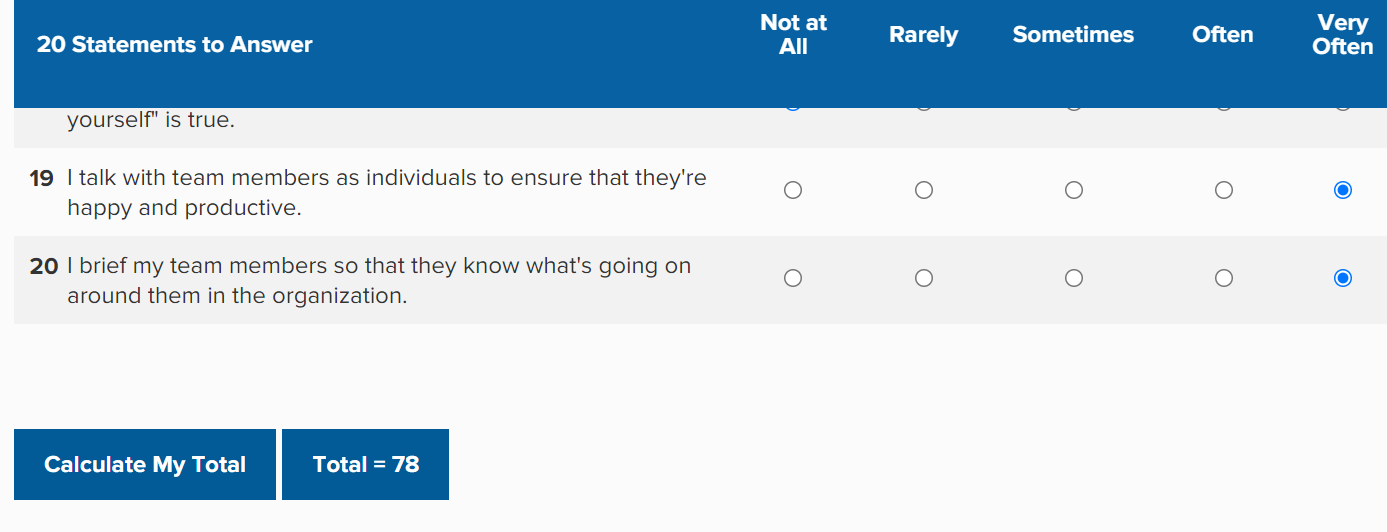Screen dimensions: 1387x532
Task: Click the '20 Statements to Answer' header
Action: pos(175,45)
